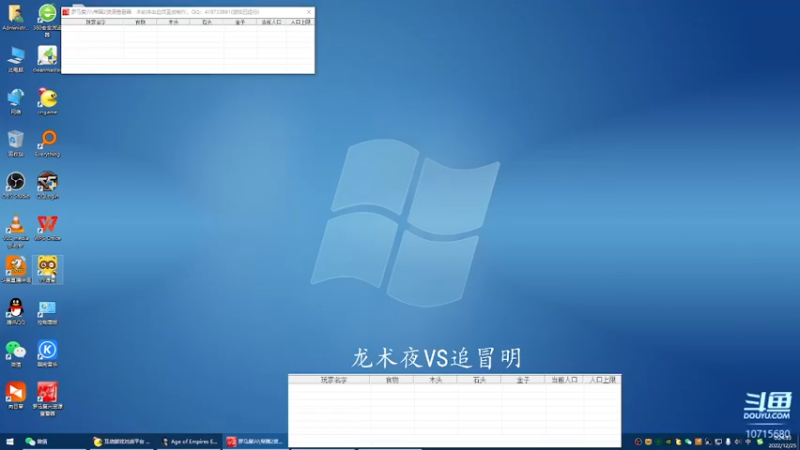Screen dimensions: 800x450
Task: Open the Control Panel desktop shortcut
Action: click(x=47, y=312)
